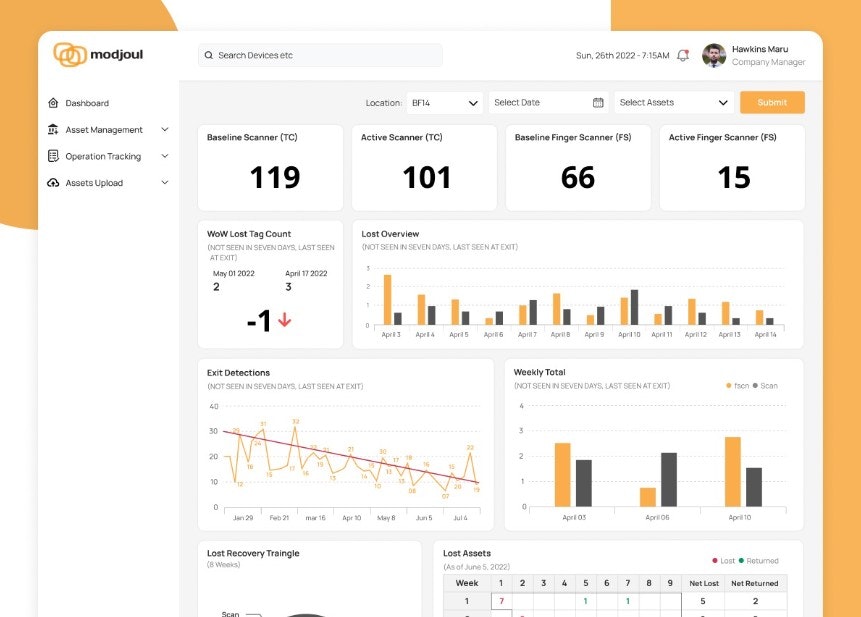Click Baseline Scanner (TC) value 119
This screenshot has width=861, height=617.
[275, 177]
